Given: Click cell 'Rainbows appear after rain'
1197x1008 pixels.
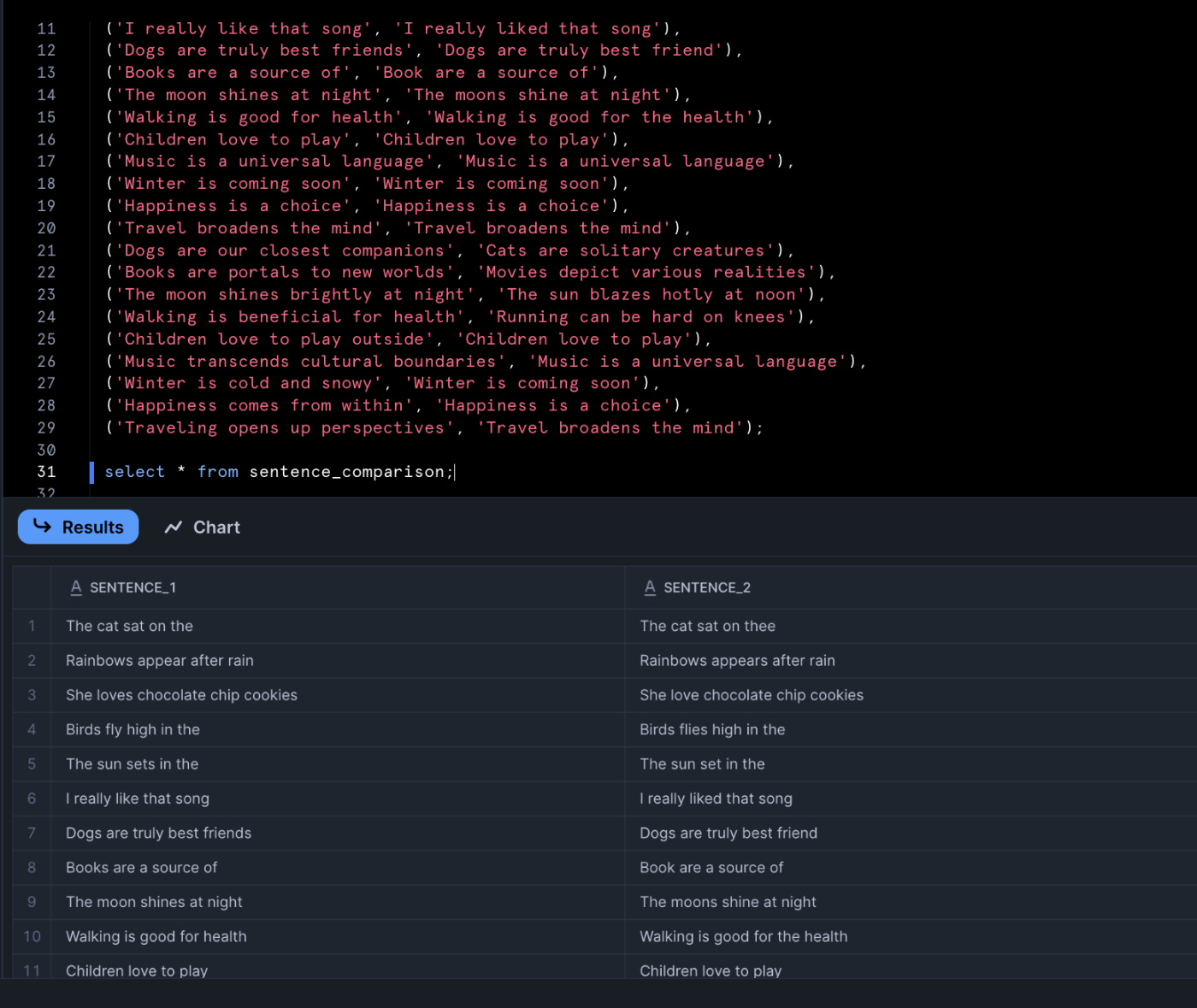Looking at the screenshot, I should pos(160,660).
